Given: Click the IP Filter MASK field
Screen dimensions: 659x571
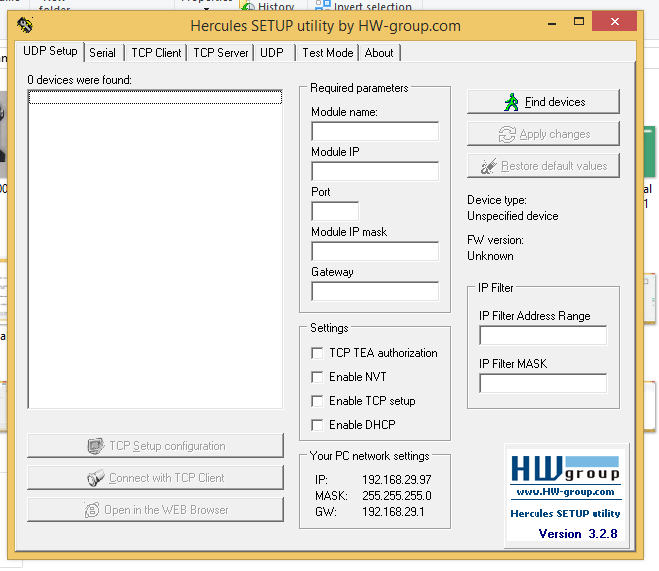Looking at the screenshot, I should pyautogui.click(x=543, y=383).
